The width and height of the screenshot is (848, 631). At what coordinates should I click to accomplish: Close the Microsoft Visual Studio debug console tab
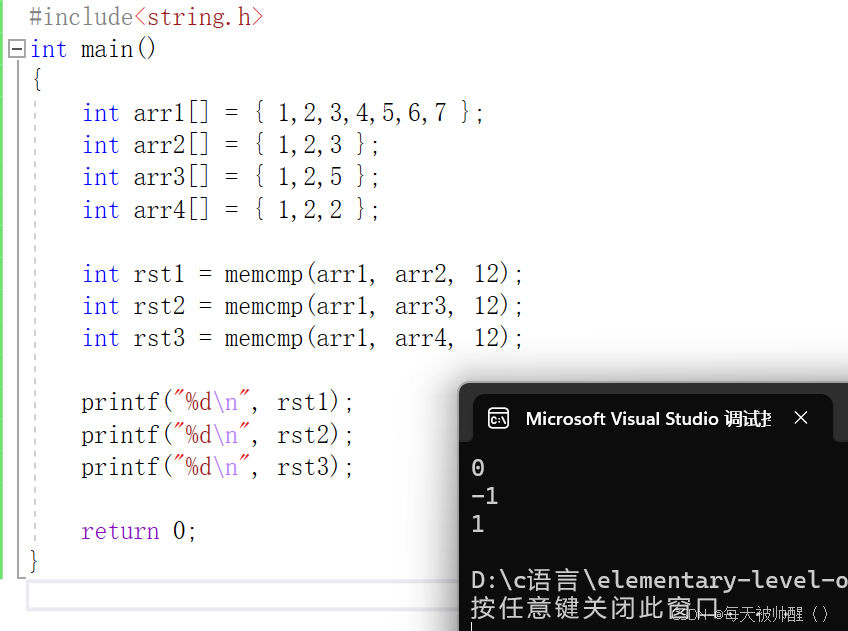801,417
